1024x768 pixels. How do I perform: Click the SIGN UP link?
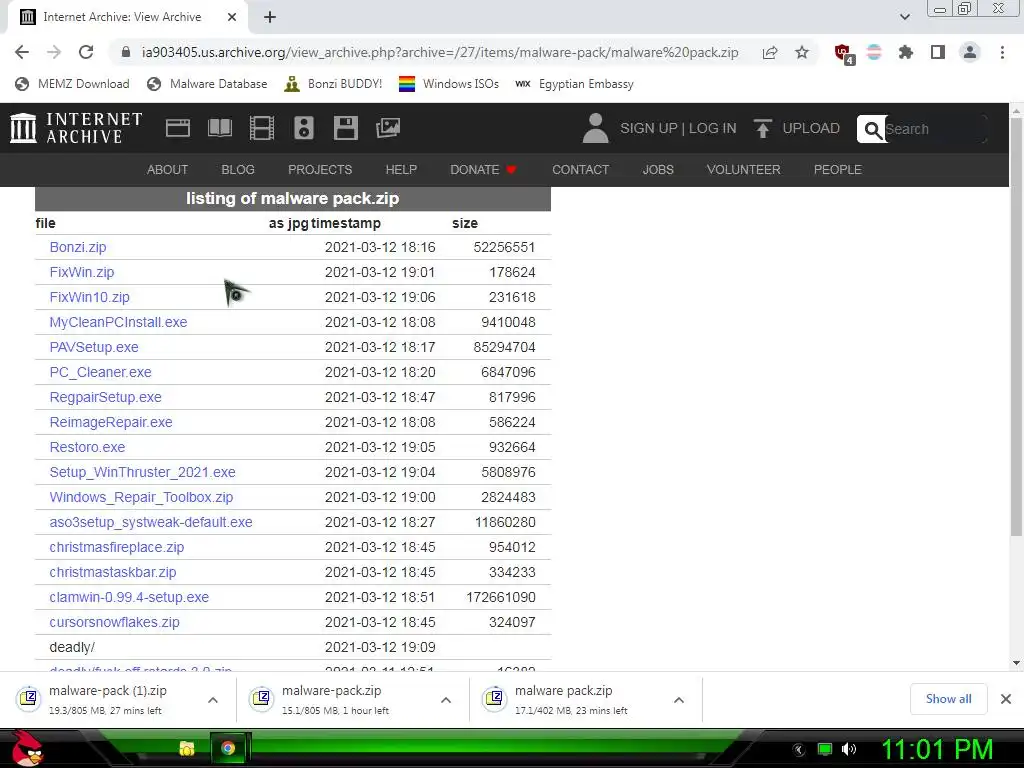click(x=648, y=128)
